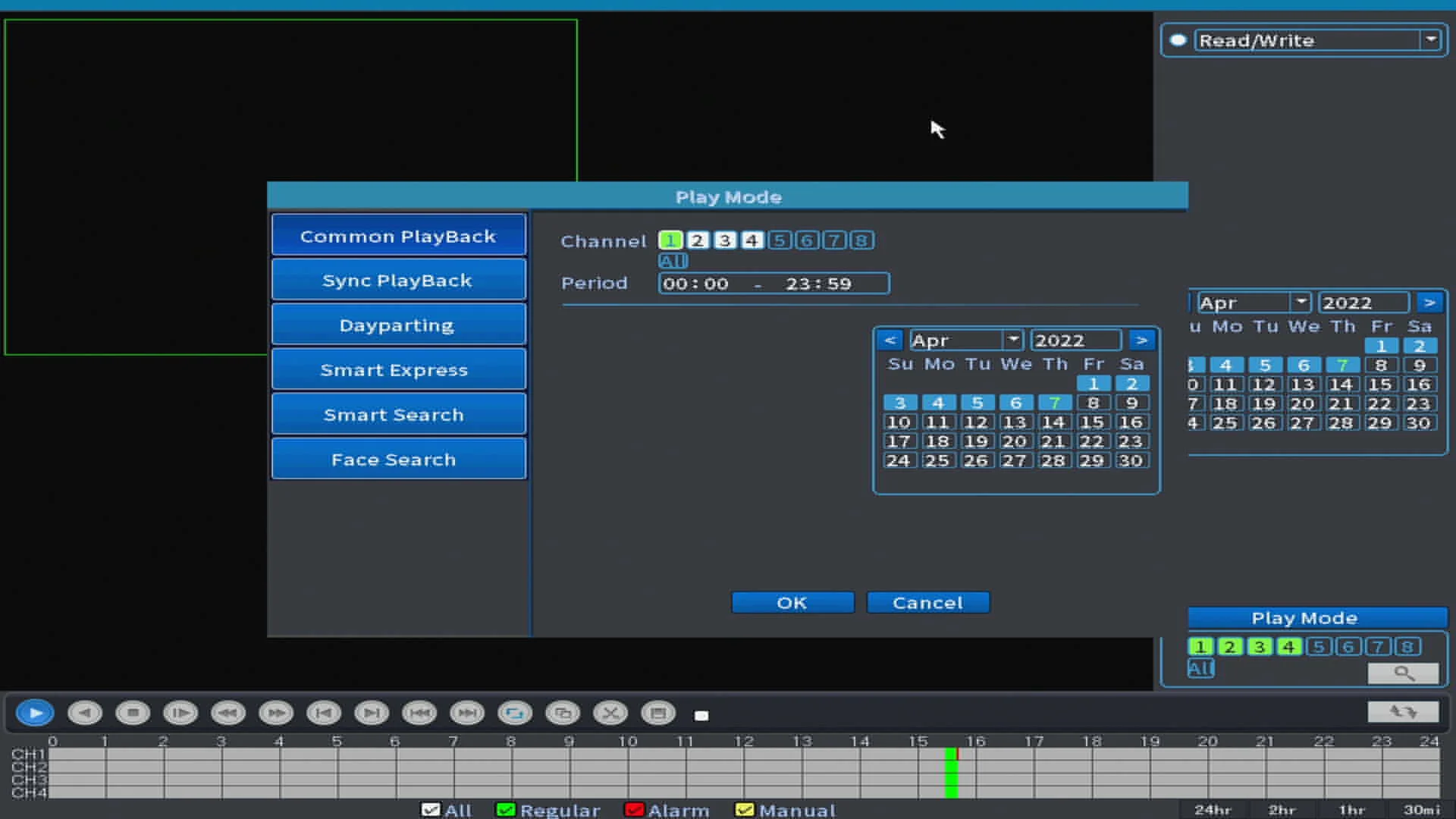Open the Read/Write dropdown
Screen dimensions: 1456x819
pos(1430,39)
